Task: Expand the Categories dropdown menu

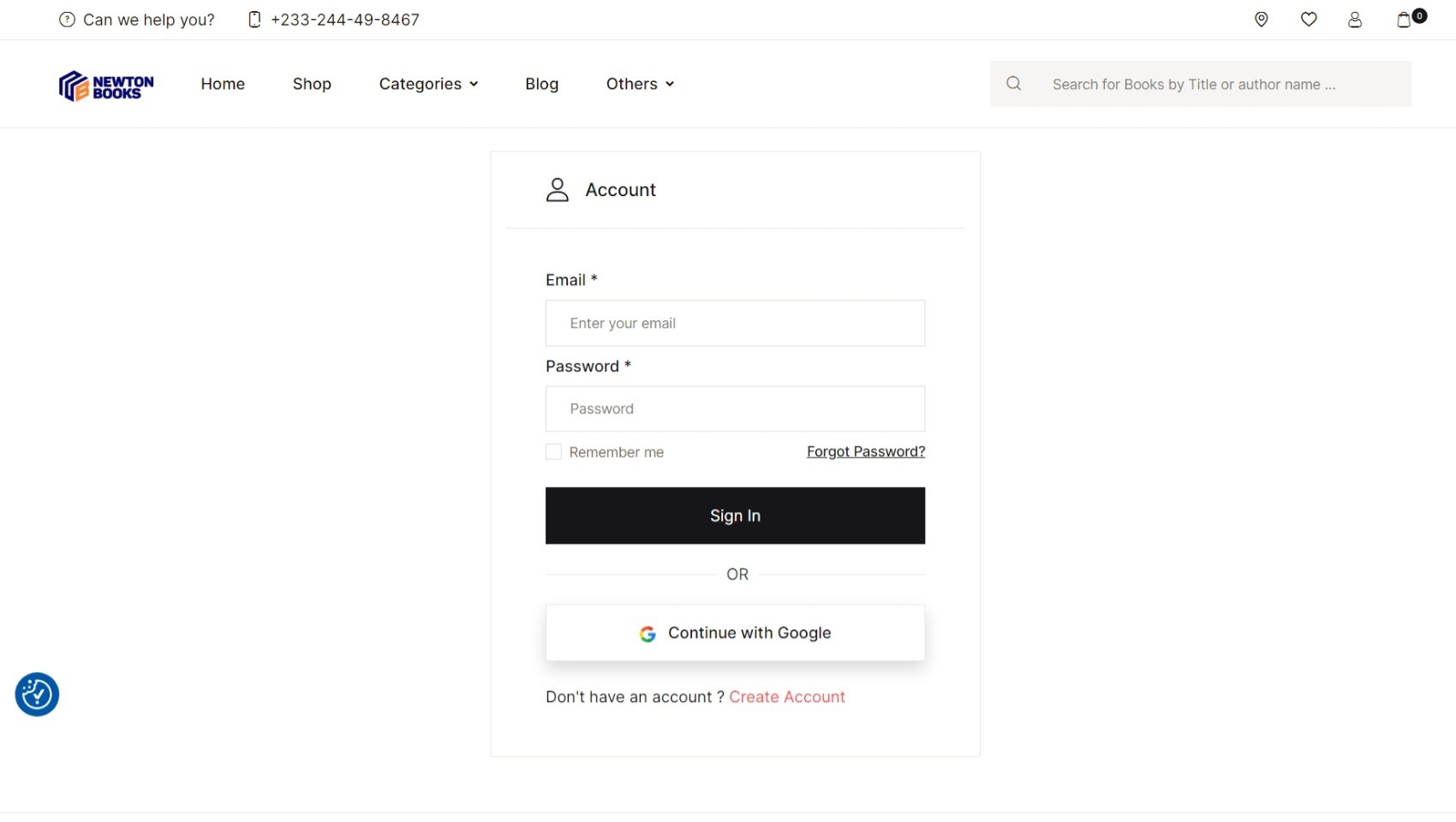Action: [x=428, y=84]
